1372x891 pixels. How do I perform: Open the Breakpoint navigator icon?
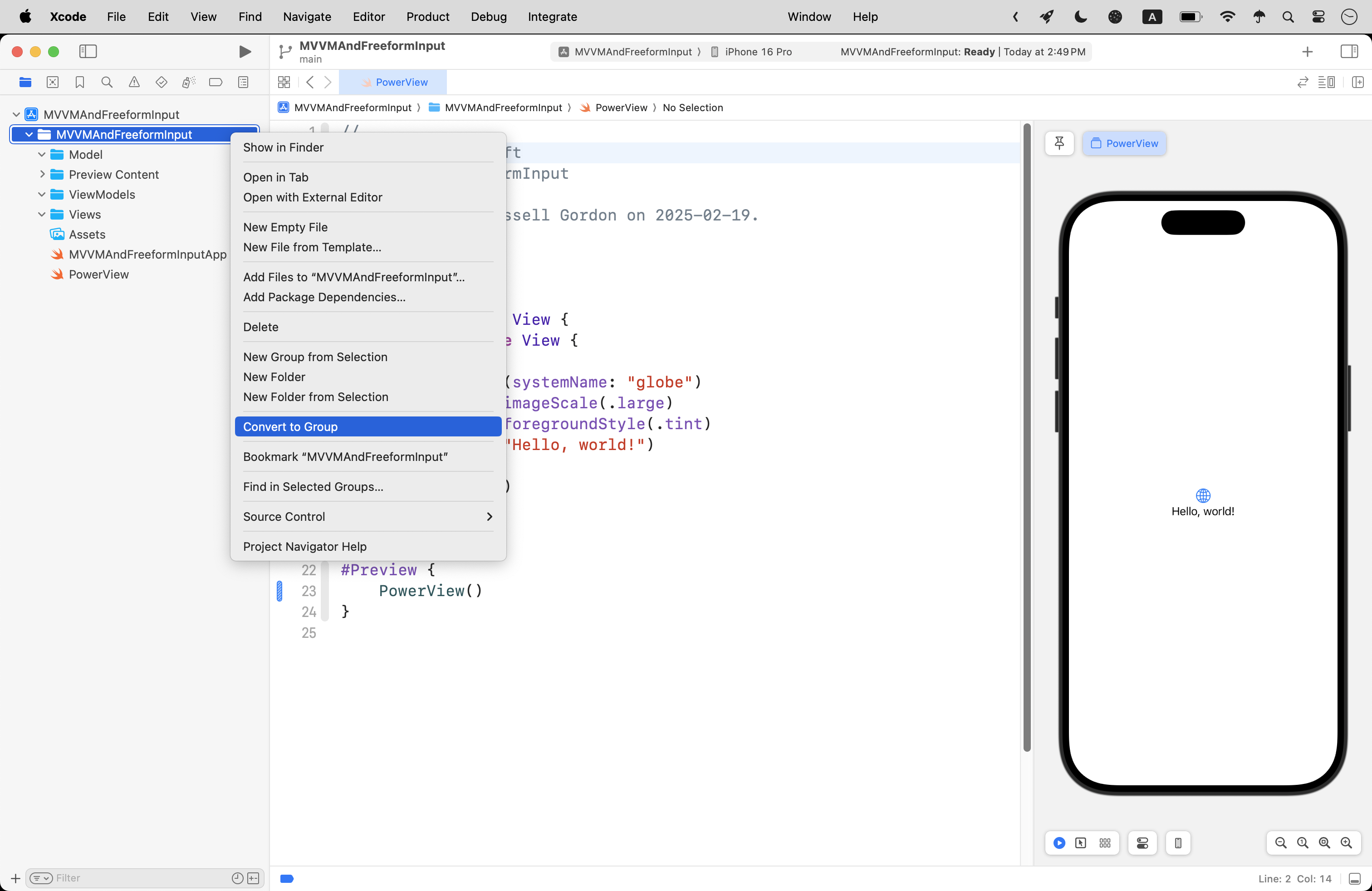pyautogui.click(x=216, y=83)
